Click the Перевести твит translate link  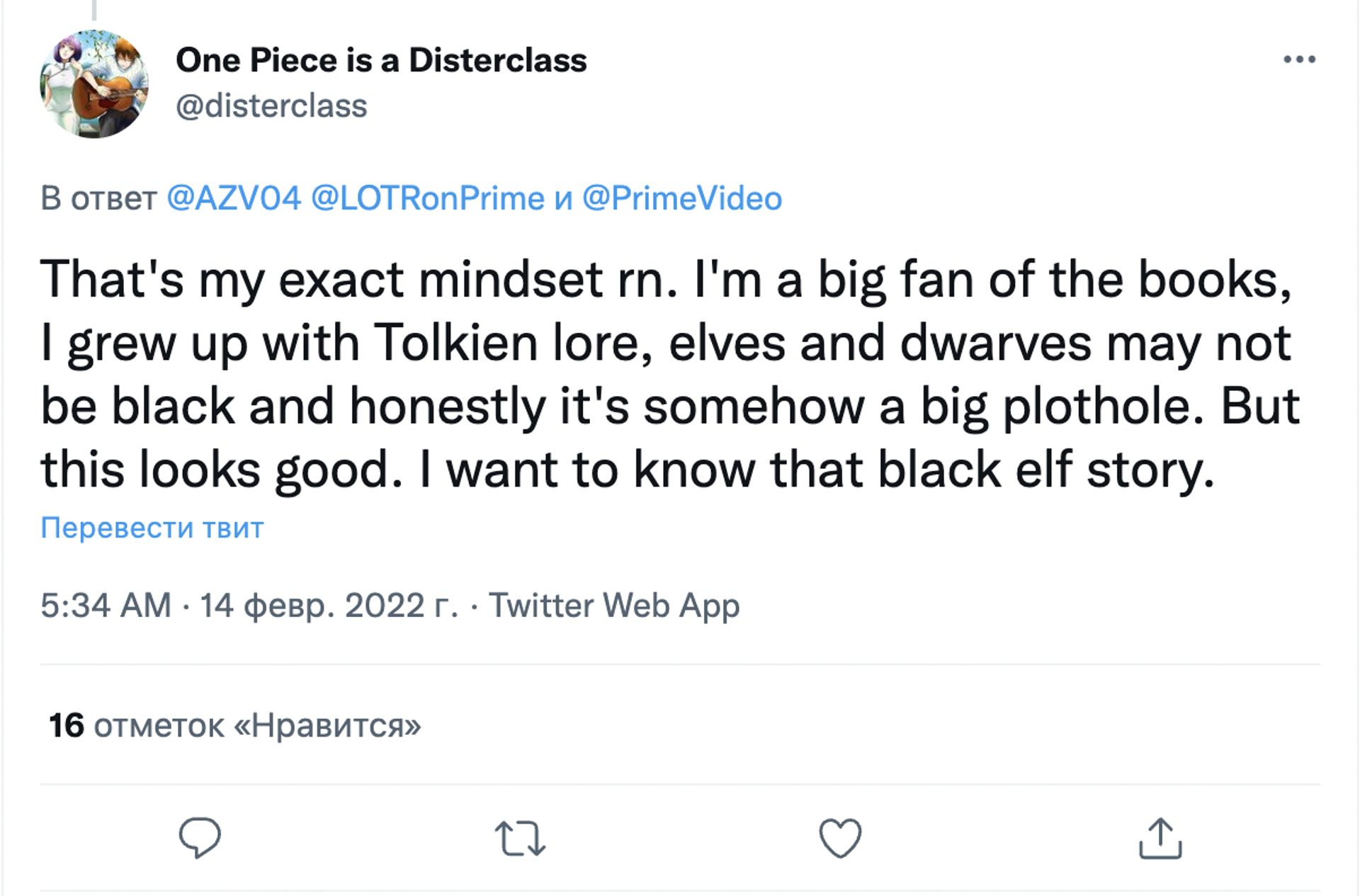pos(152,527)
